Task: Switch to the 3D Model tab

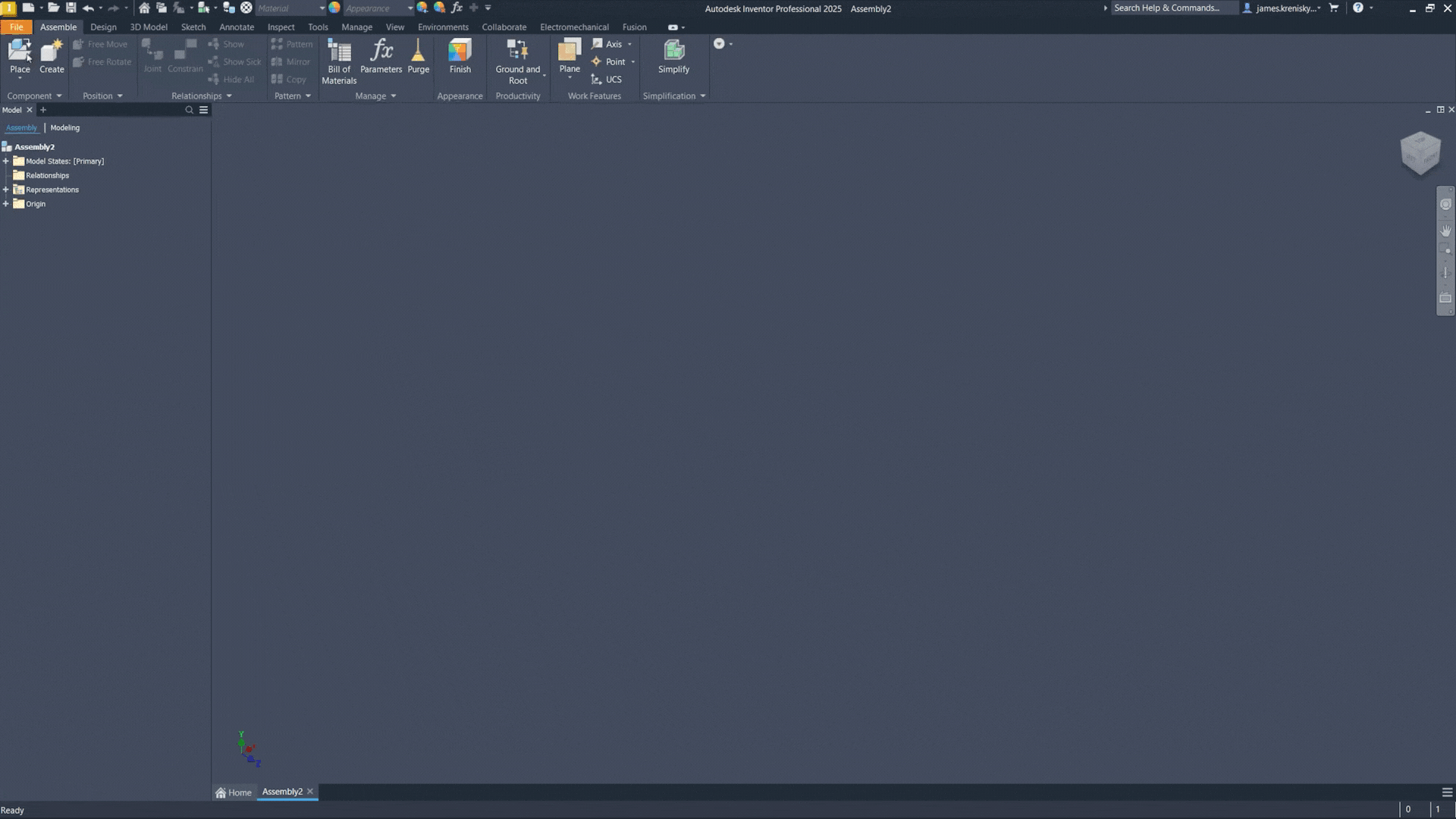Action: coord(149,27)
